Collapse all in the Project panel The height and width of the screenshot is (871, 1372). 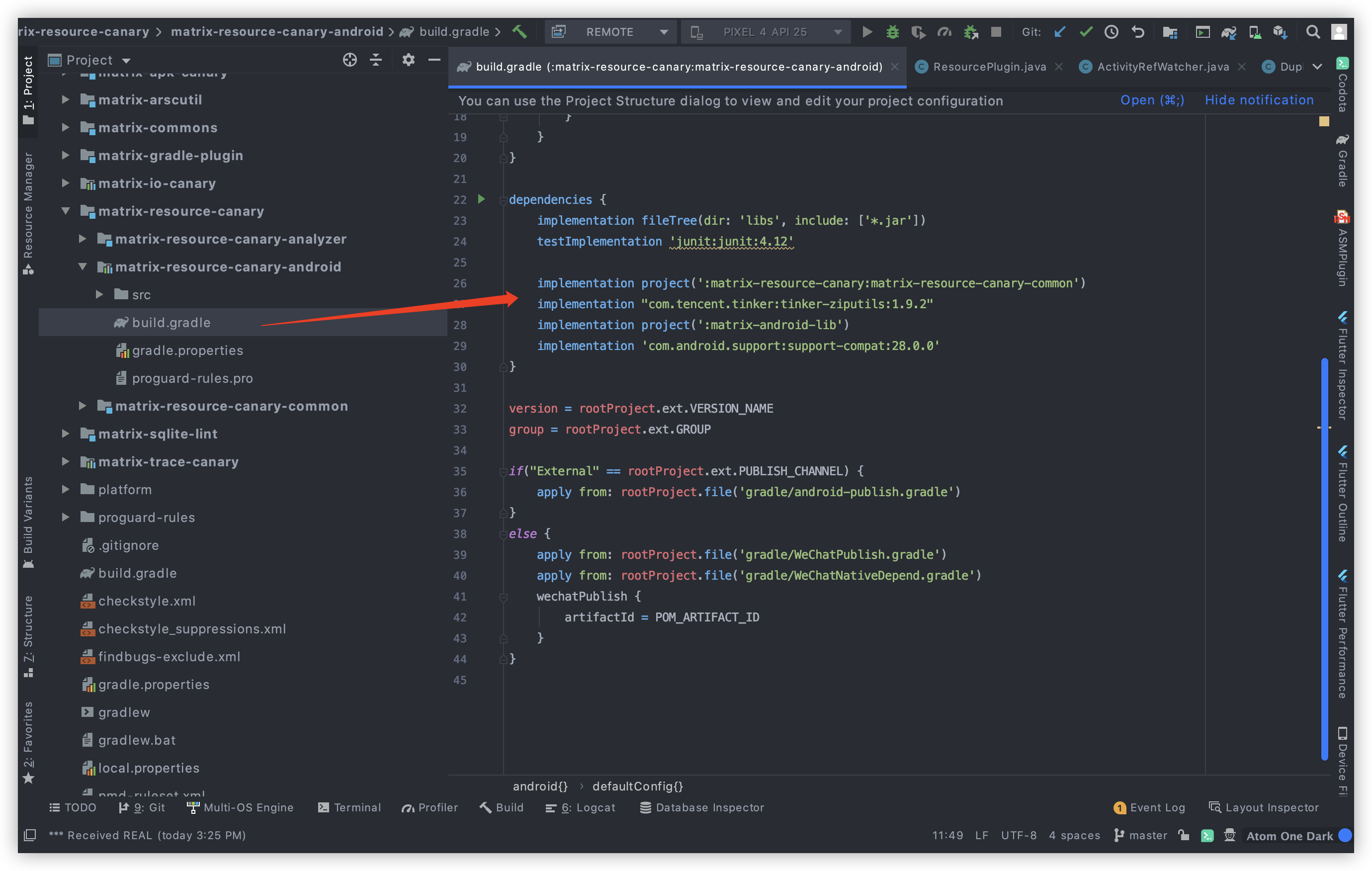pos(376,60)
